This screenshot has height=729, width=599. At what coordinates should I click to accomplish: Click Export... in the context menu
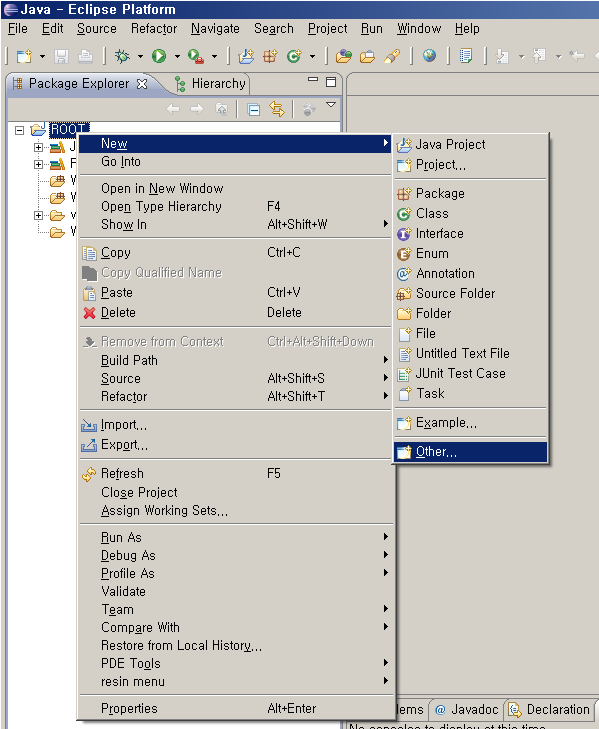(x=235, y=445)
